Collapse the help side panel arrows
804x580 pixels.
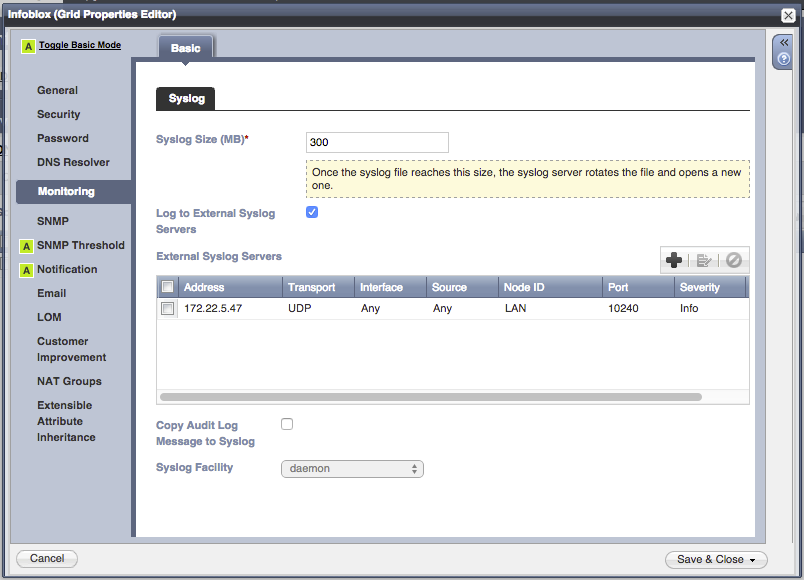[783, 43]
